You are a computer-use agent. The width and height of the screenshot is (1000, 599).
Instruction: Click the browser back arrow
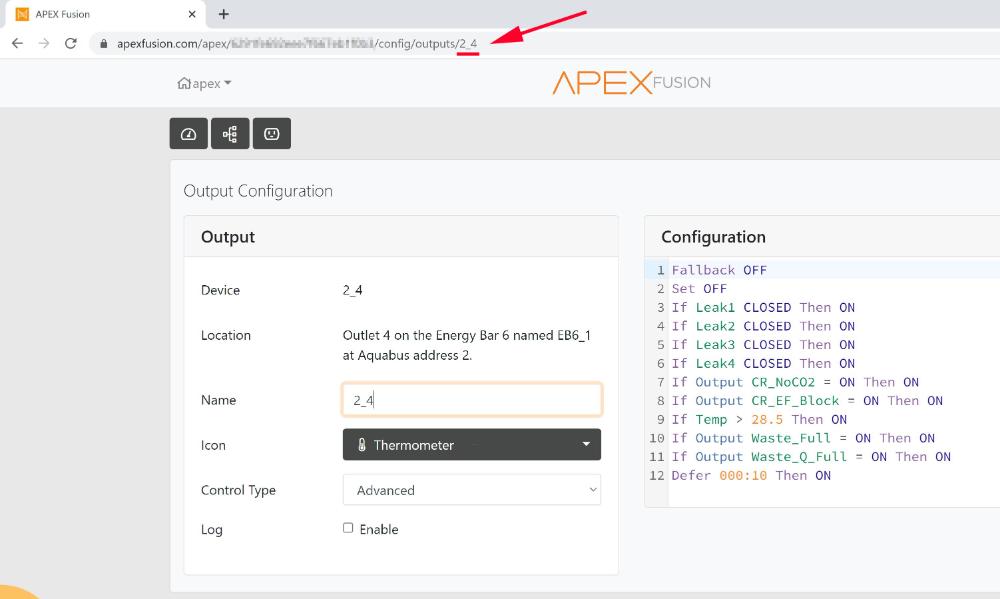(x=17, y=43)
